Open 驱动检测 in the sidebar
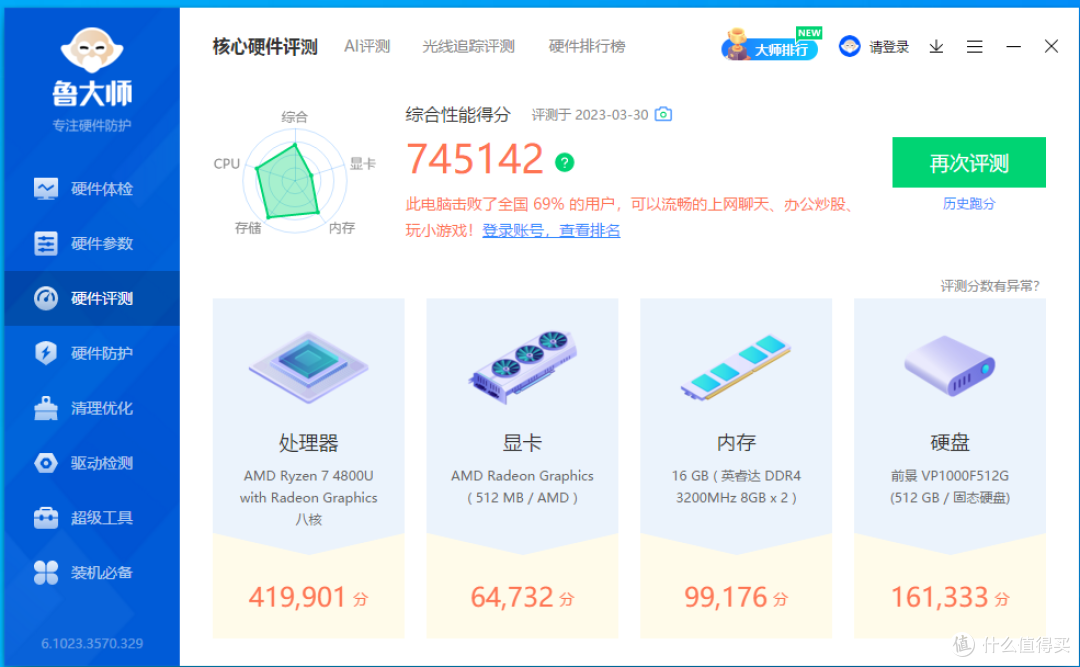1080x667 pixels. tap(92, 462)
